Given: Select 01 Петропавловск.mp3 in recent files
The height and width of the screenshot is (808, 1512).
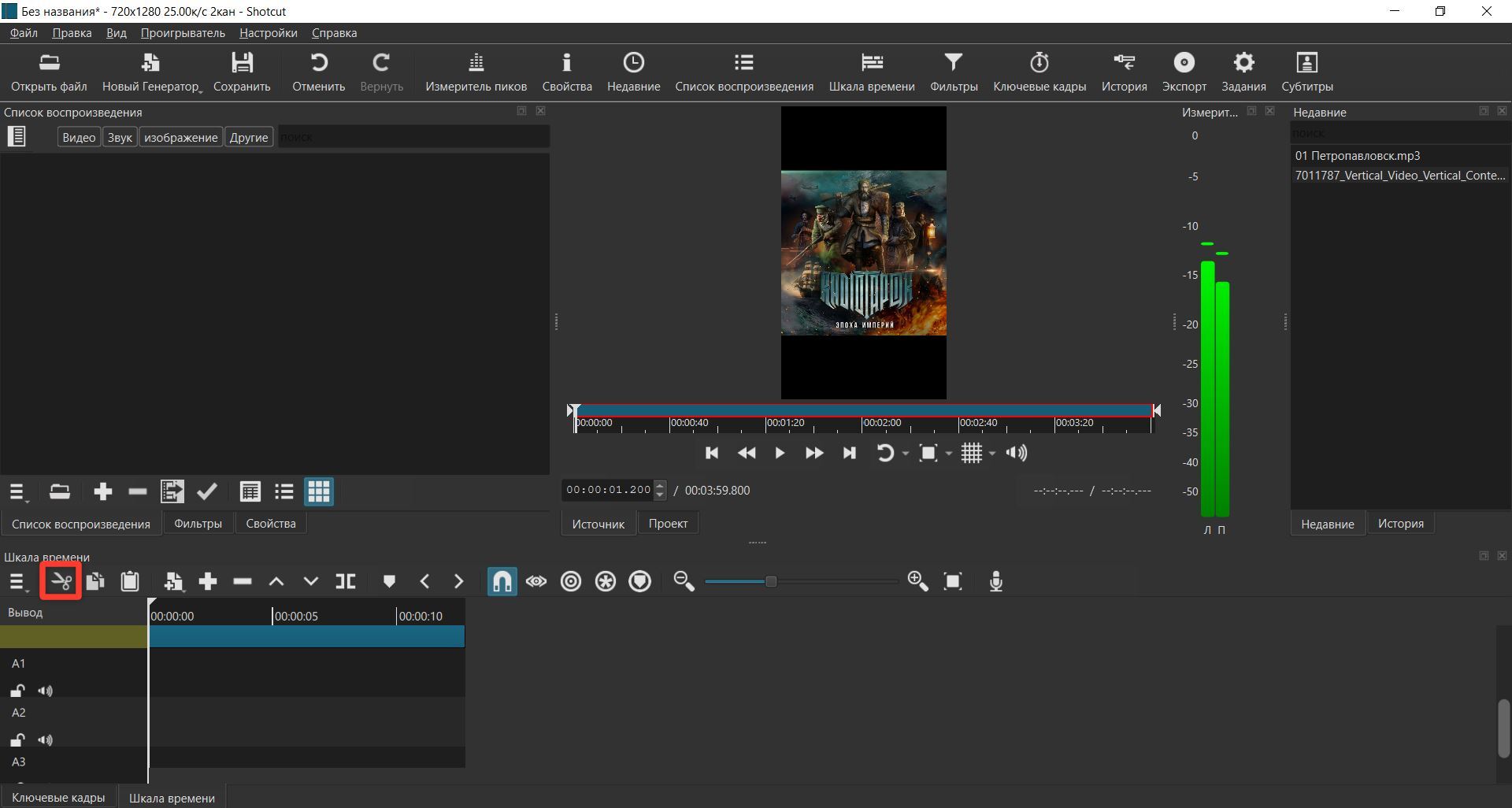Looking at the screenshot, I should click(x=1357, y=156).
